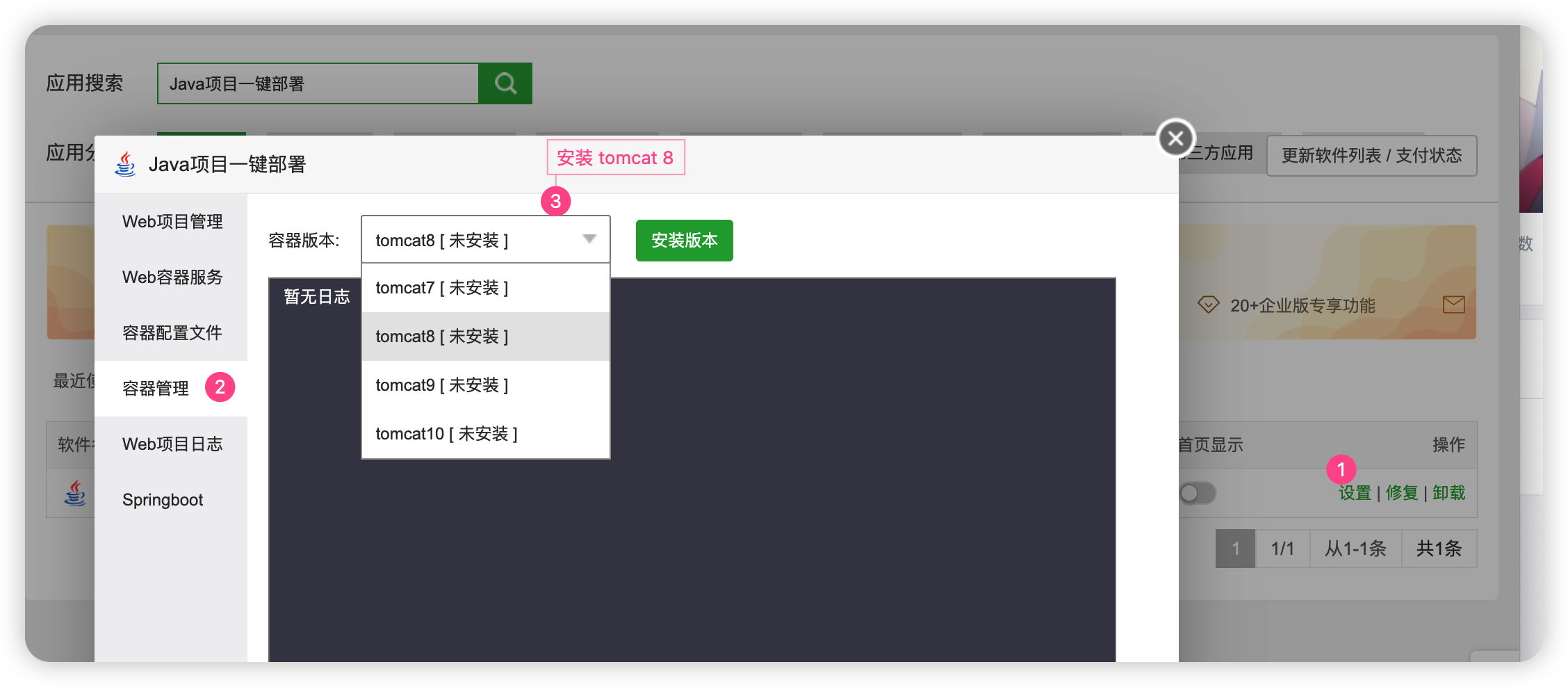Click the 首页显示 column header
The image size is (1568, 687).
click(x=1211, y=444)
